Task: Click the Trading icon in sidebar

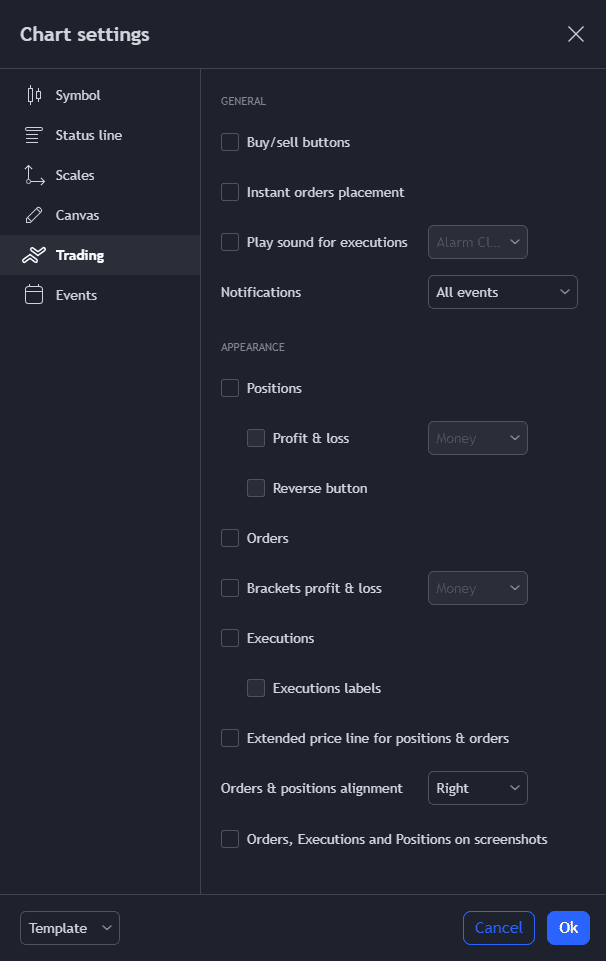Action: point(34,255)
